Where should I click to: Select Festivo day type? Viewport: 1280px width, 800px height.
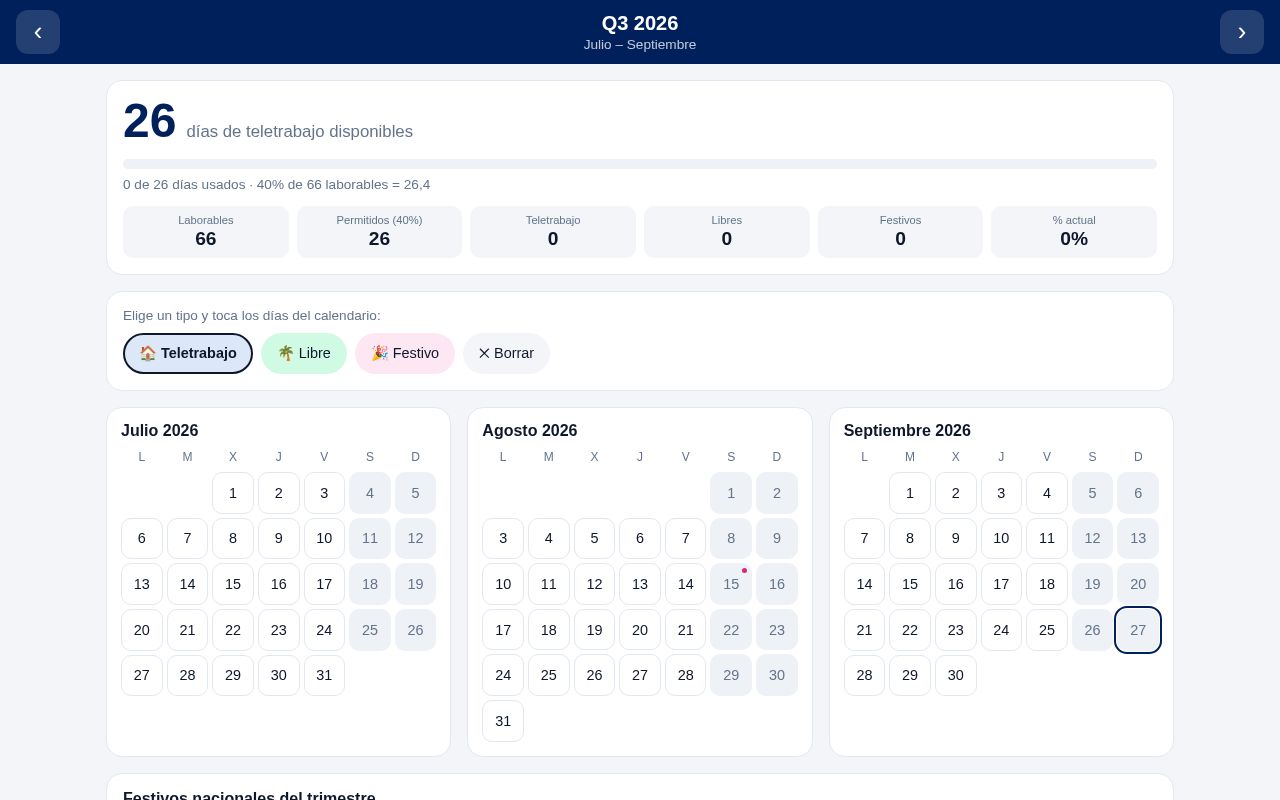click(x=405, y=353)
